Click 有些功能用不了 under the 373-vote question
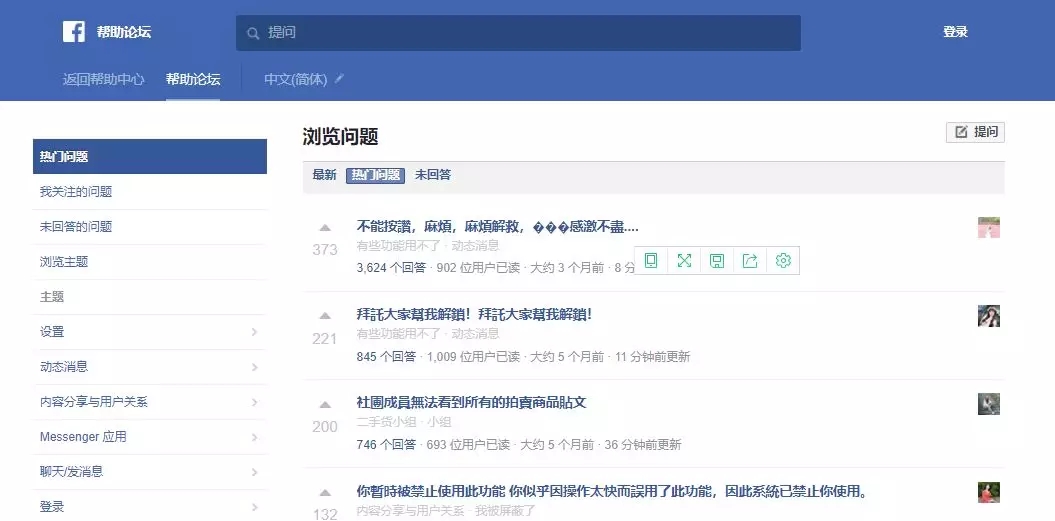 coord(399,246)
